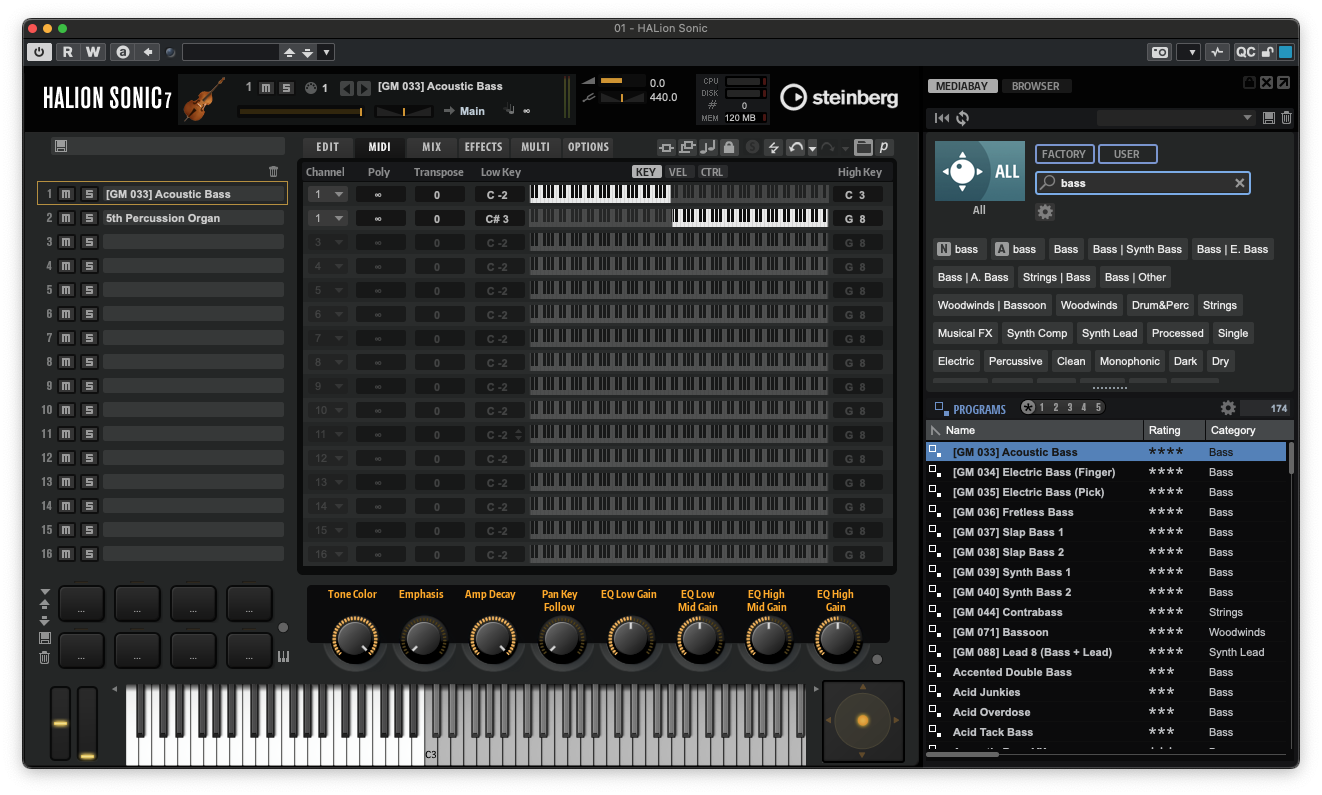
Task: Click the 'Monophonic' filter tag
Action: (x=1129, y=361)
